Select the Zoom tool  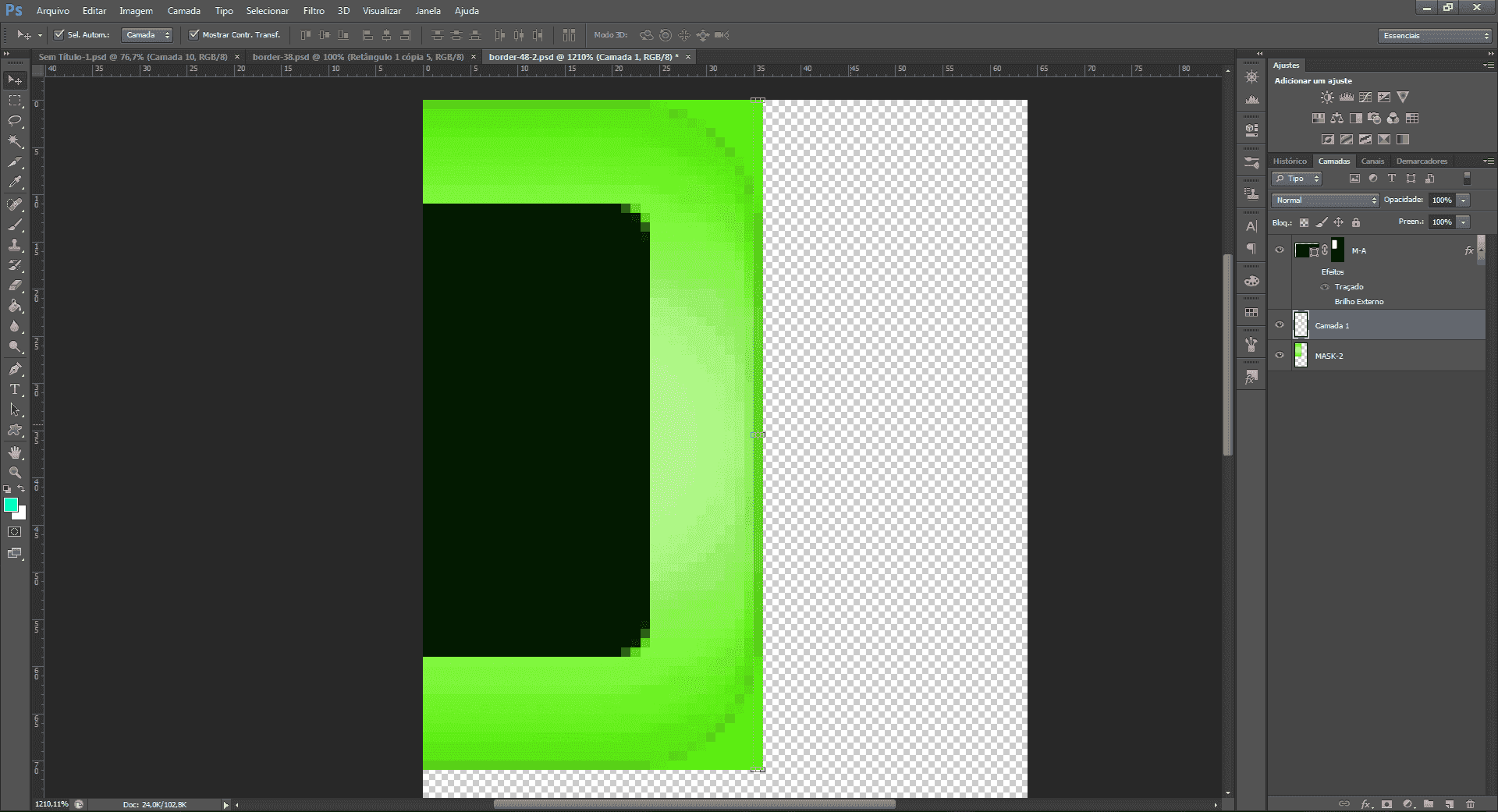coord(15,473)
